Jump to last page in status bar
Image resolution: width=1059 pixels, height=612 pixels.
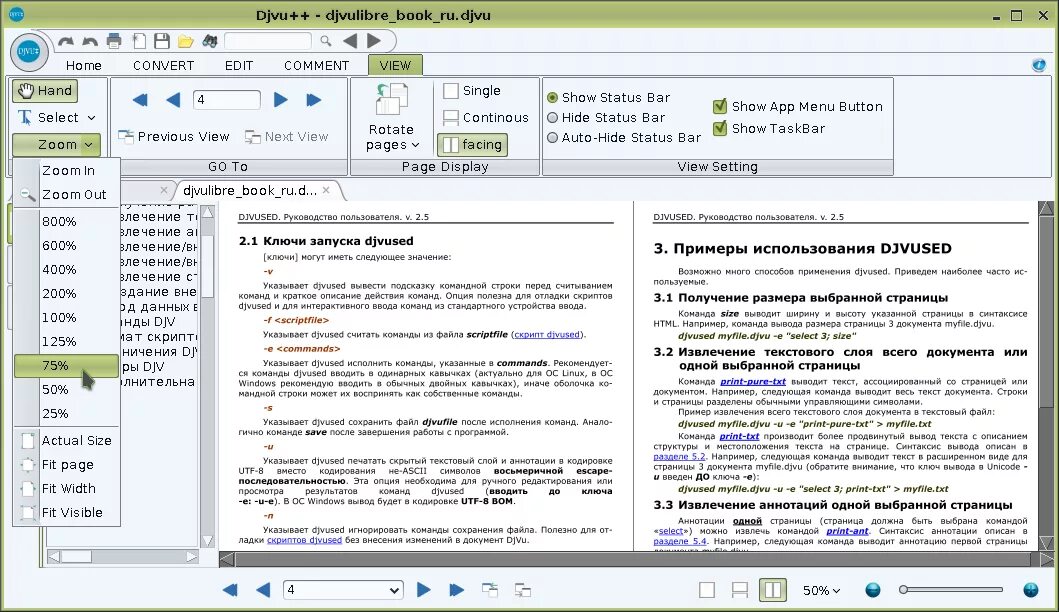coord(457,590)
